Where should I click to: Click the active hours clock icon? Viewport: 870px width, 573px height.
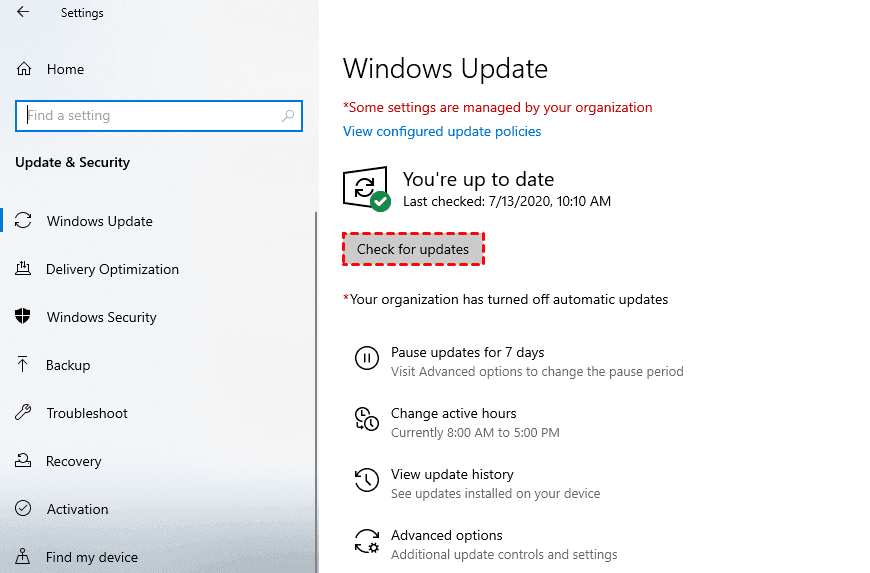tap(367, 419)
